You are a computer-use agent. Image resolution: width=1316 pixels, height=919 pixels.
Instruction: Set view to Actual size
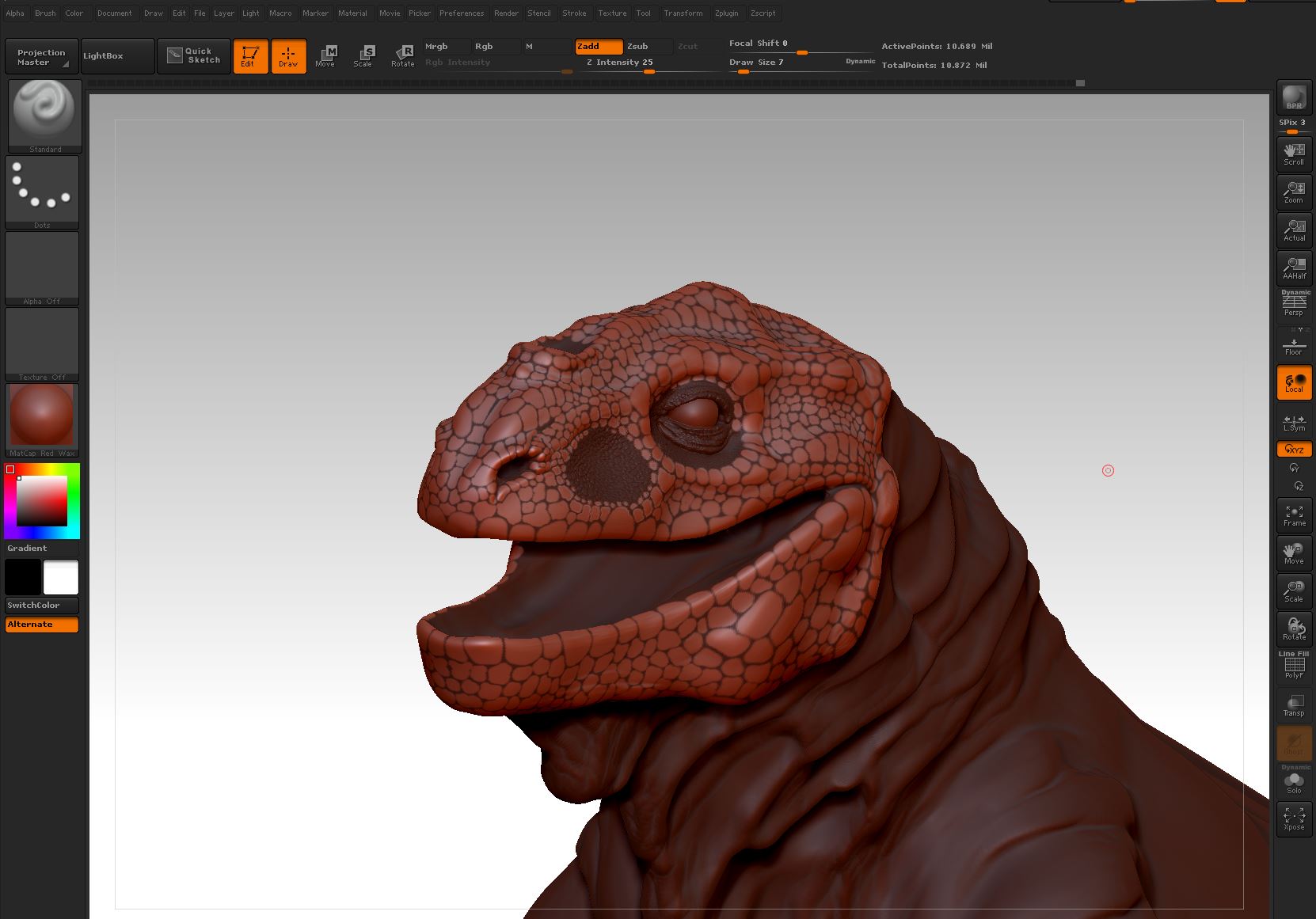[1294, 230]
